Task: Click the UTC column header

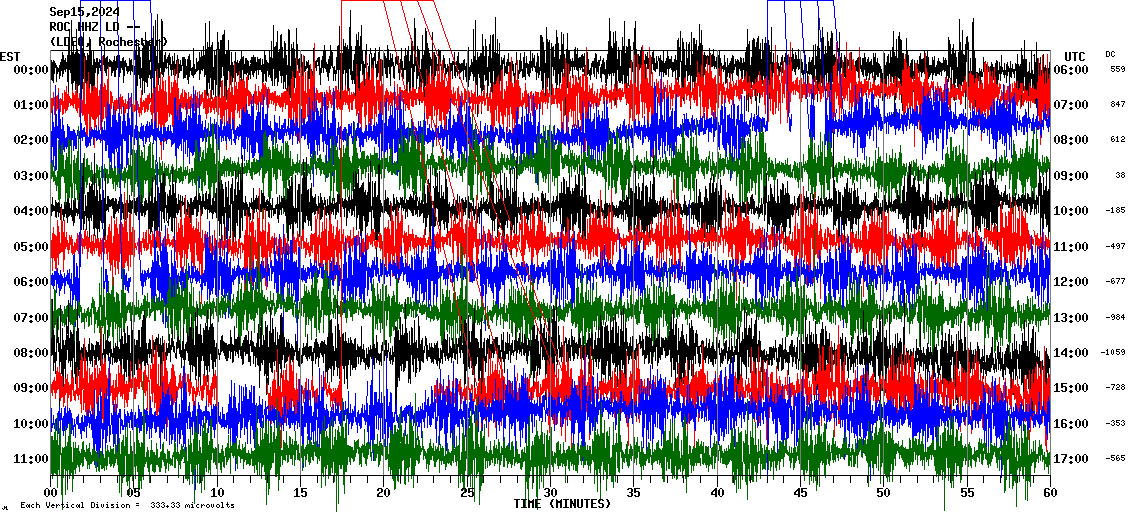Action: pyautogui.click(x=1074, y=56)
